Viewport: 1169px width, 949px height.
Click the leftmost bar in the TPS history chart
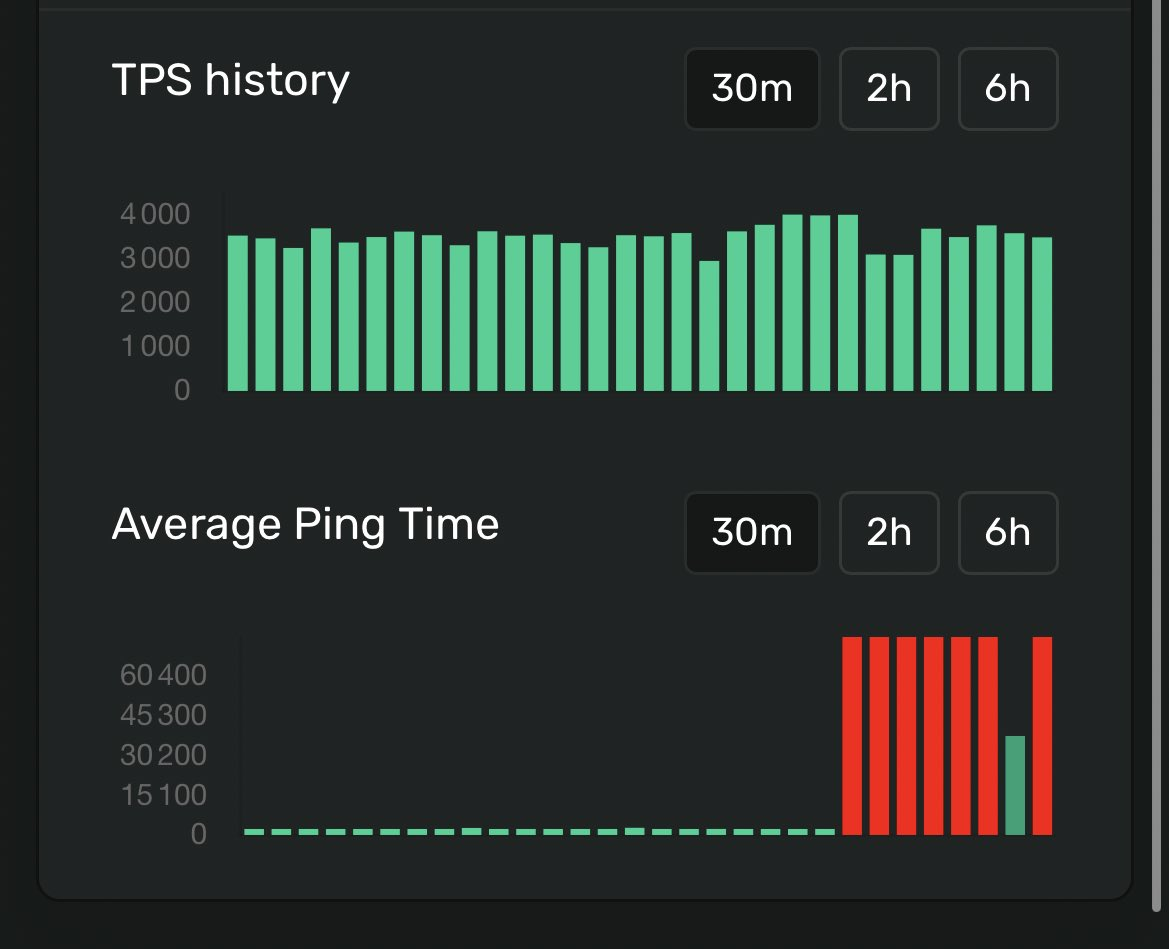(x=238, y=312)
